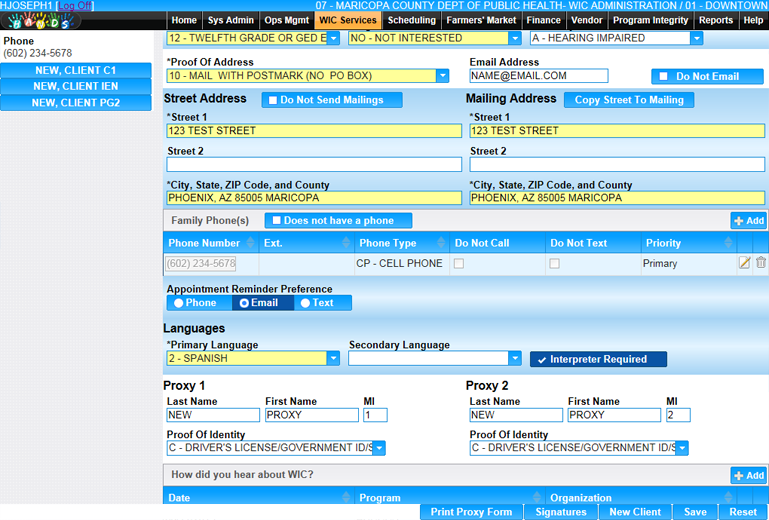The height and width of the screenshot is (520, 769).
Task: Sort the Phone Number column using its arrows
Action: tap(250, 243)
